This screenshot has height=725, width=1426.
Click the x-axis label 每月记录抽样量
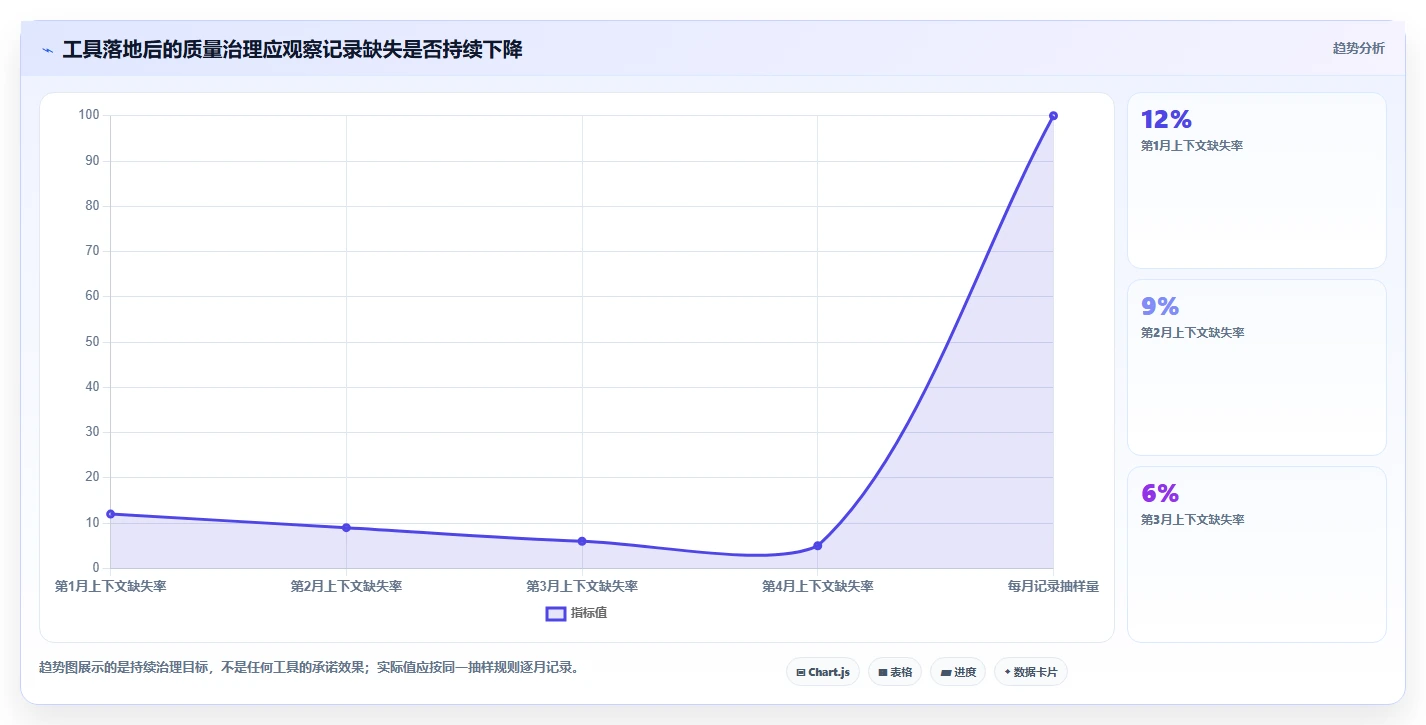(1053, 586)
